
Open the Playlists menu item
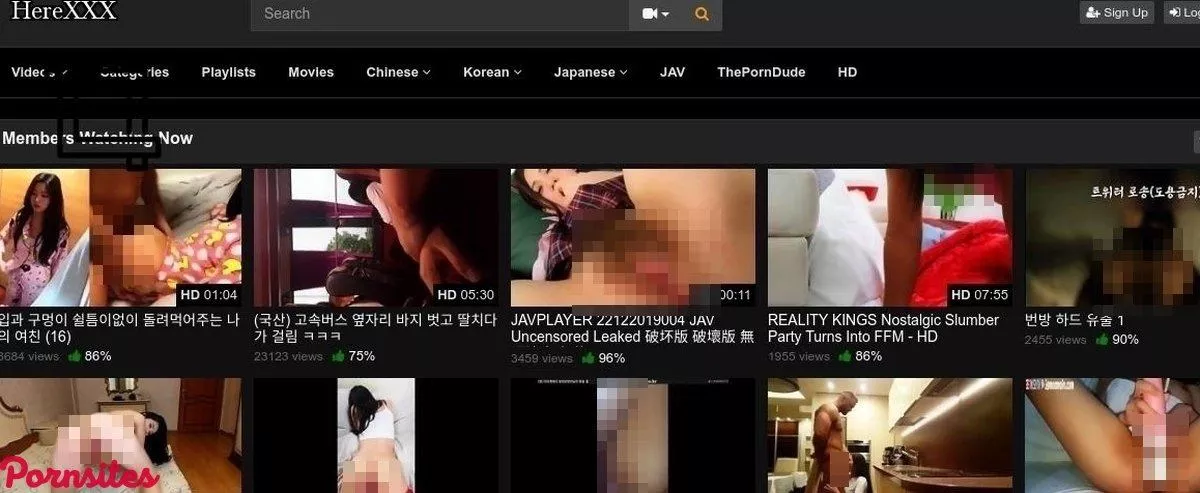228,72
